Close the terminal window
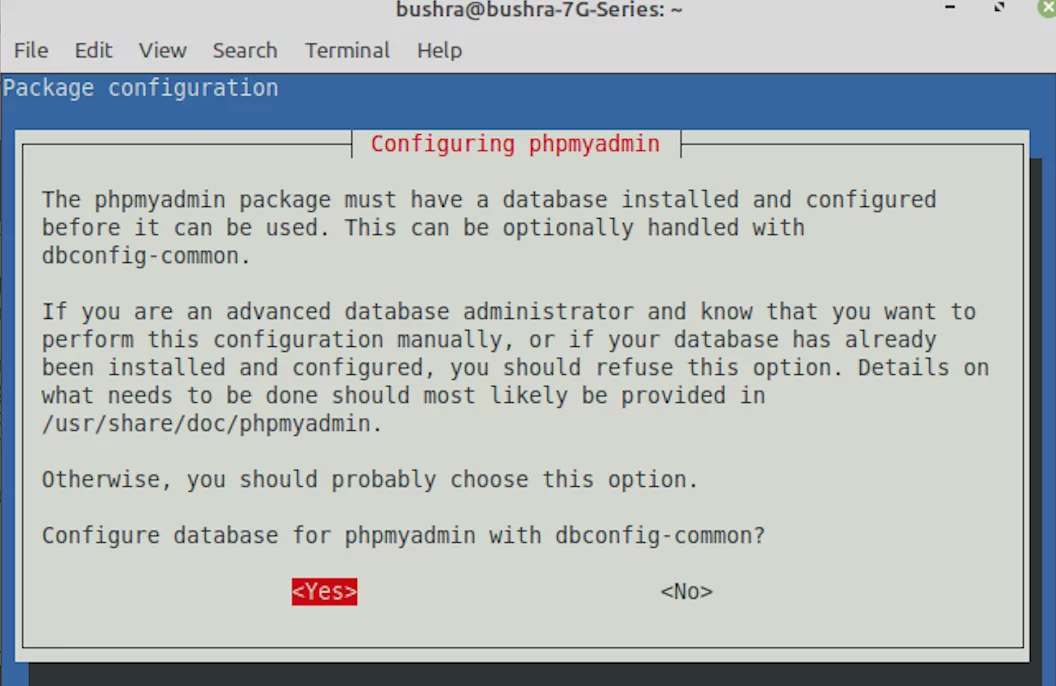This screenshot has width=1056, height=686. [x=1047, y=8]
